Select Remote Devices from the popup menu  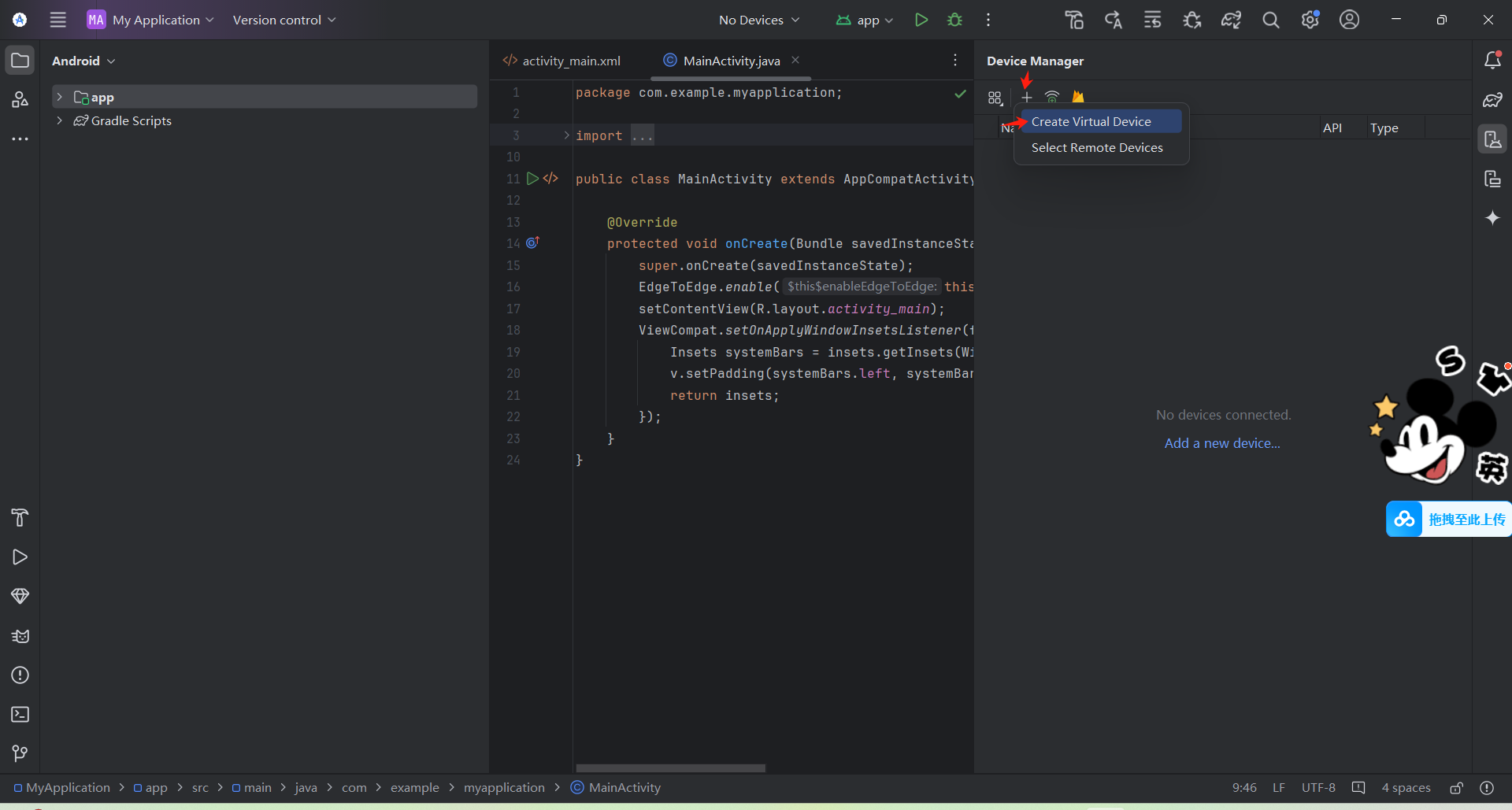pos(1097,147)
